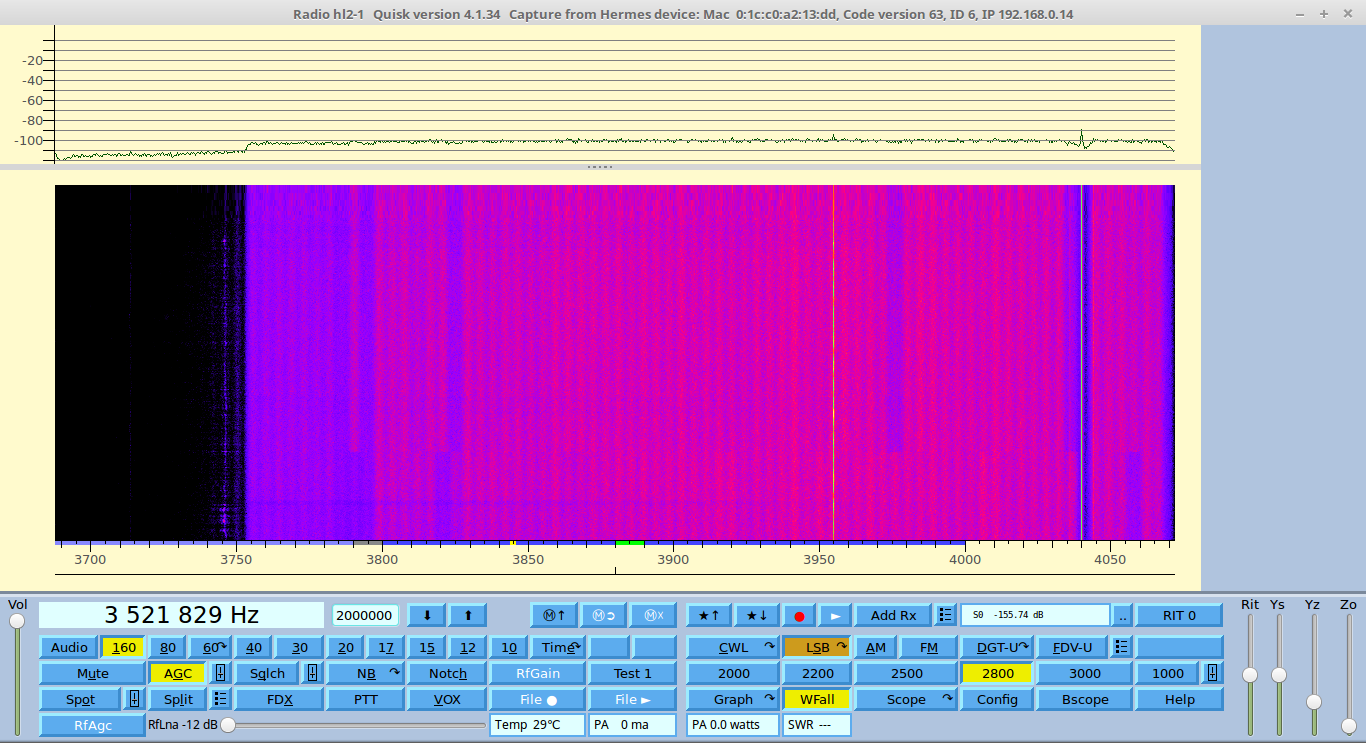Click the 2000000 sample rate field
1366x743 pixels.
pos(365,615)
